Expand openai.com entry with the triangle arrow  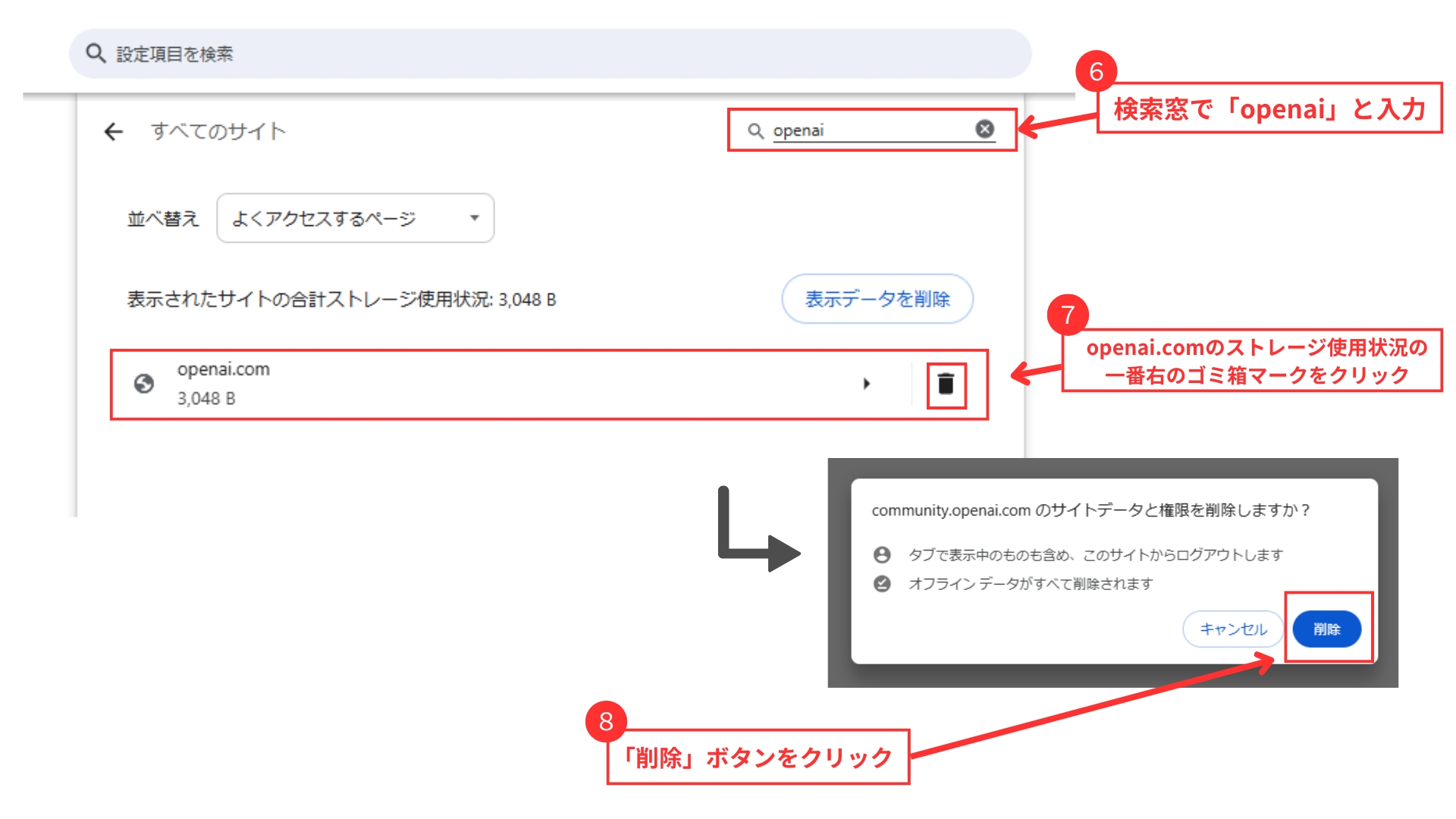pyautogui.click(x=866, y=384)
